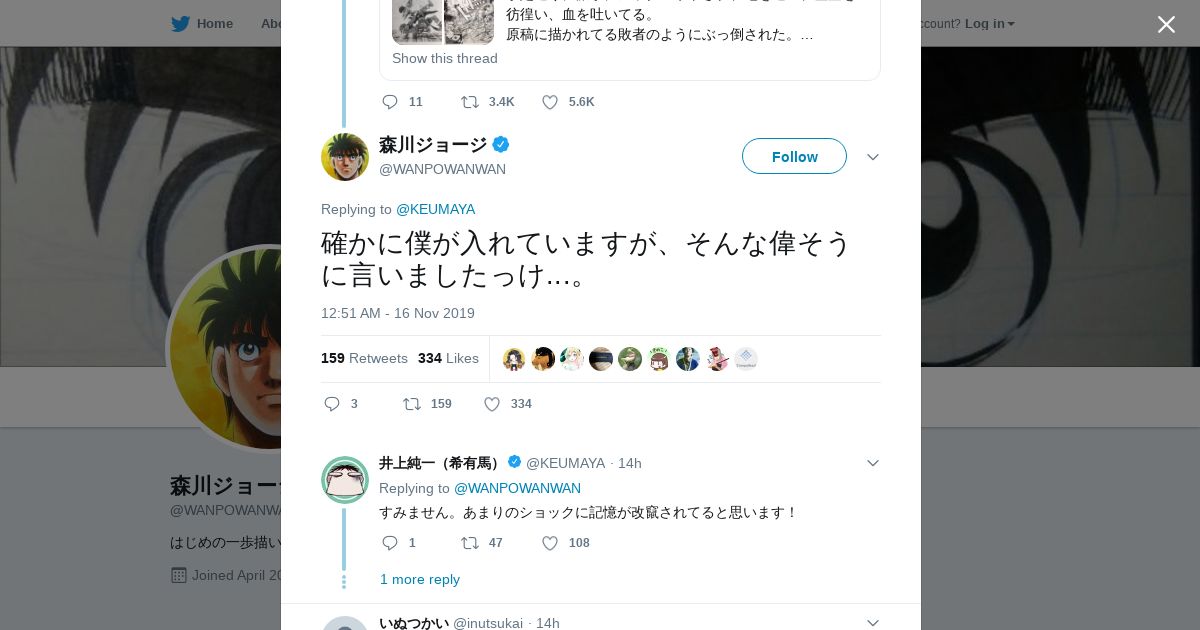Follow 森川ジョージ with the Follow button
This screenshot has height=630, width=1200.
pos(794,157)
